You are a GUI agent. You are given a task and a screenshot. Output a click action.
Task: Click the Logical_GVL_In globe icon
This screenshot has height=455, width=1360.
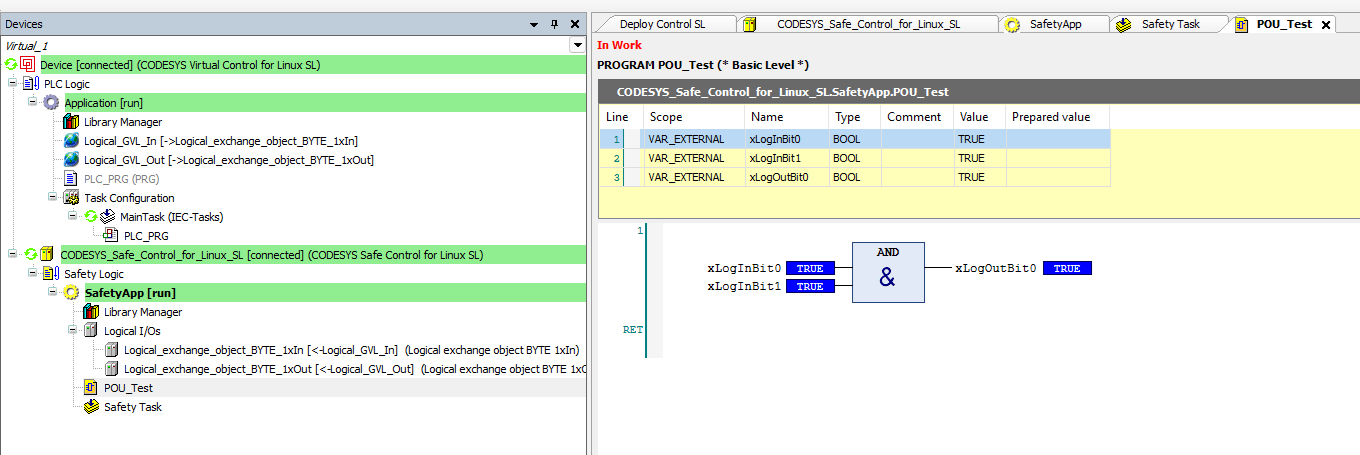pyautogui.click(x=72, y=141)
